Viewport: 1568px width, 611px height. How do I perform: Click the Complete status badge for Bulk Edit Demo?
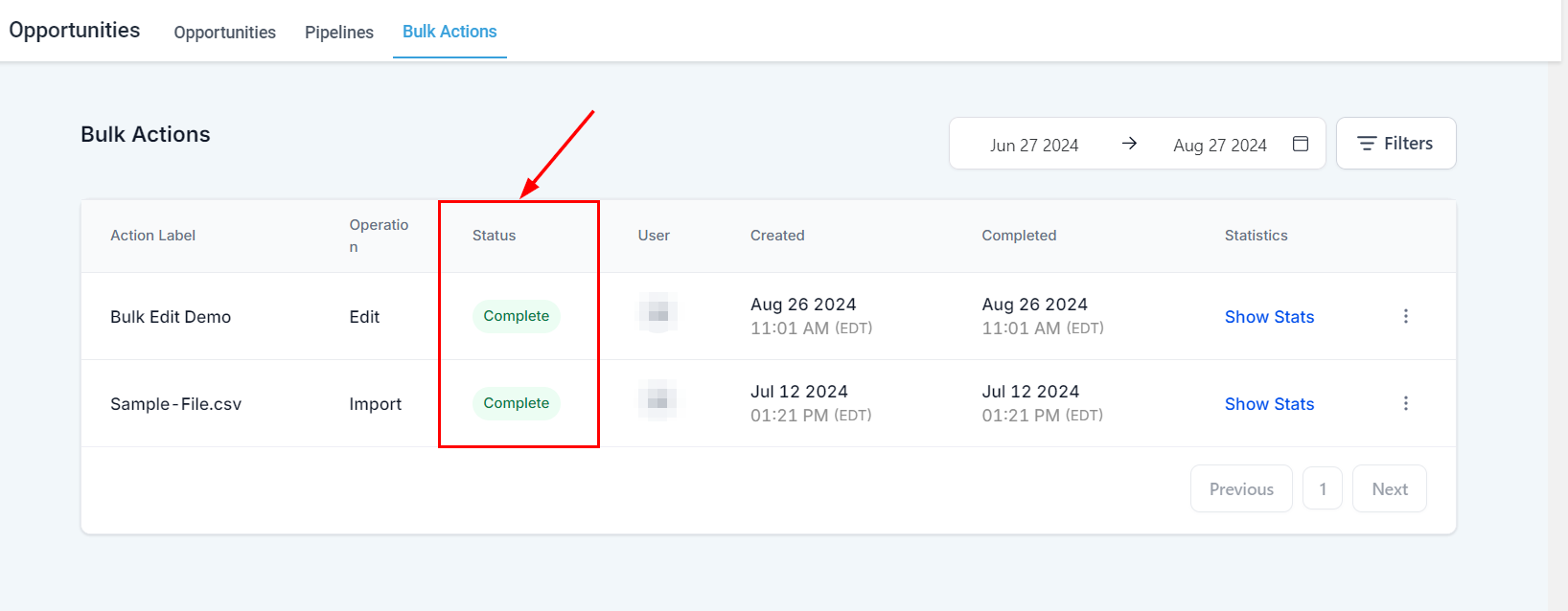[516, 316]
